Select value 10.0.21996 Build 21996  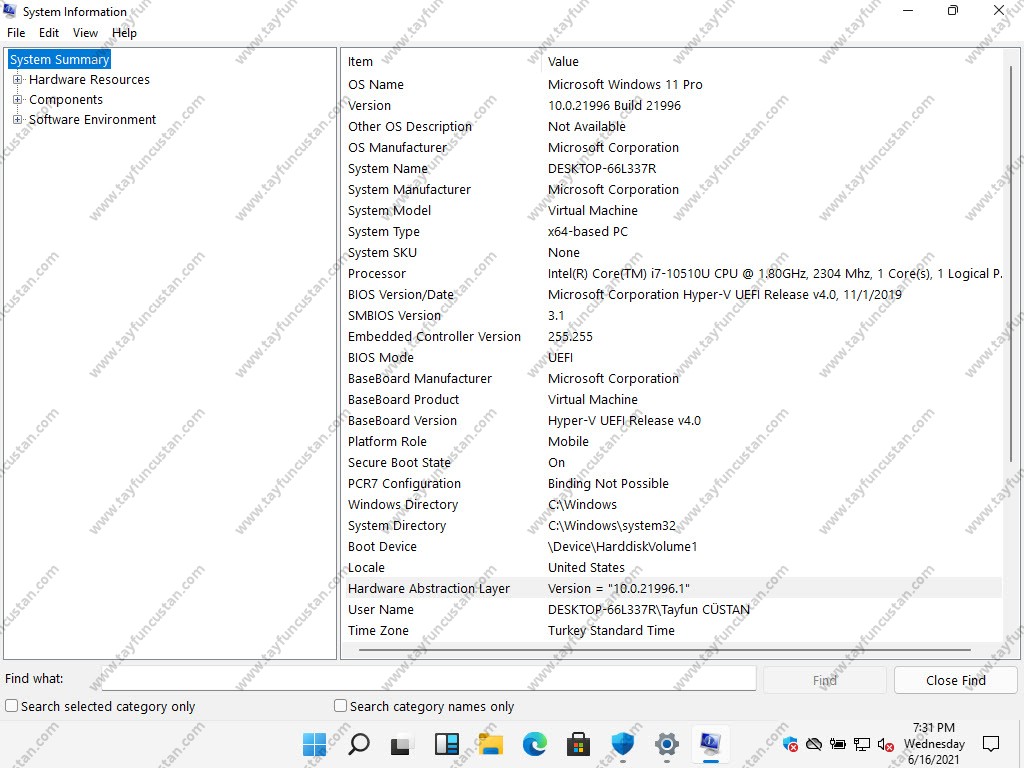[614, 105]
